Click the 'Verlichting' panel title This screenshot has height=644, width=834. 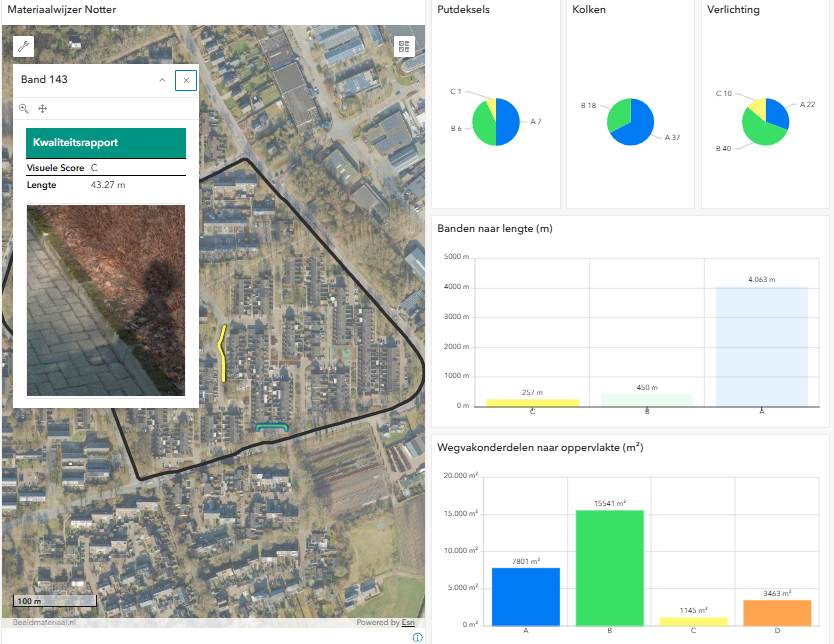[x=733, y=10]
